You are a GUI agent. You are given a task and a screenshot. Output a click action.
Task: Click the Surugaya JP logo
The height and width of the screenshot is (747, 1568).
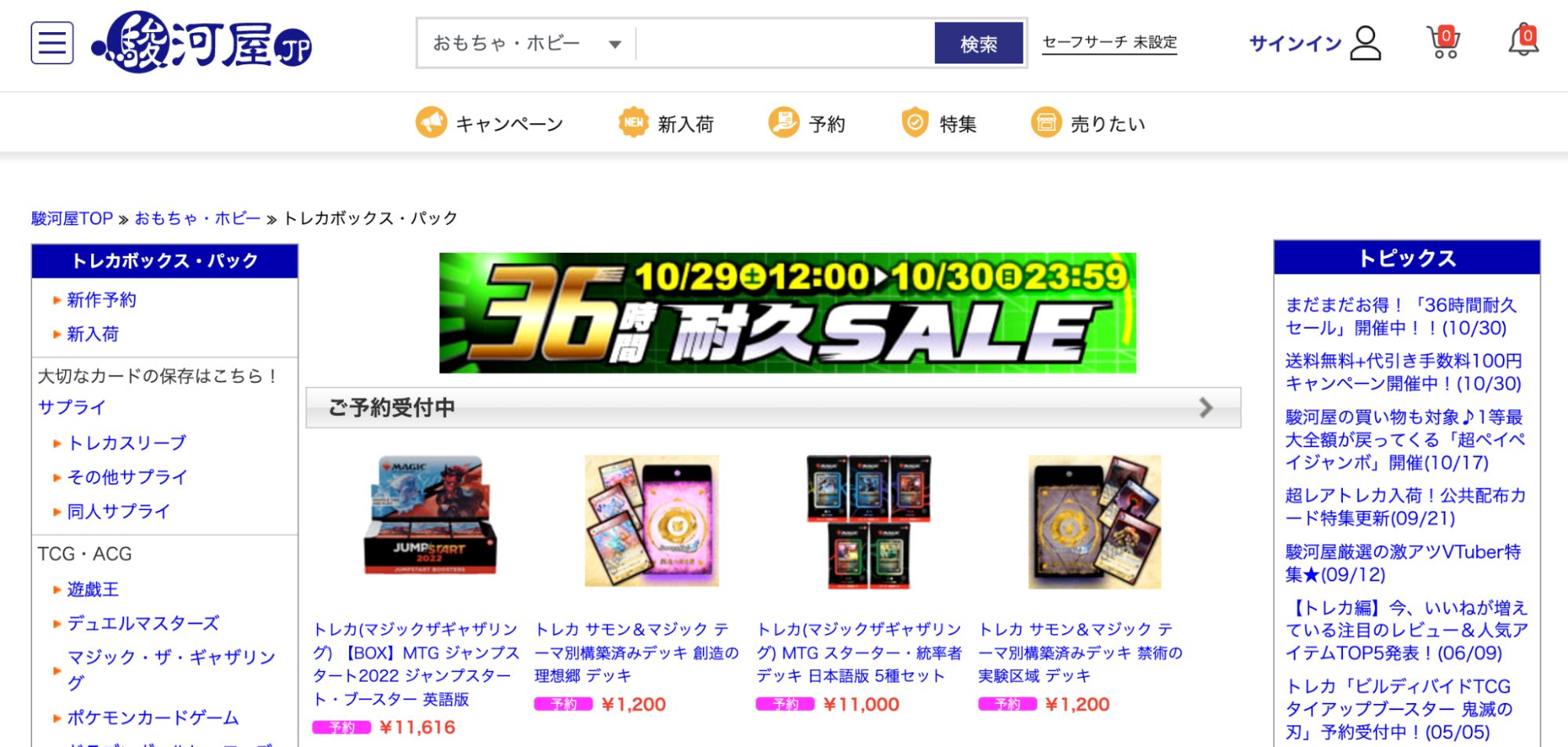(x=202, y=42)
